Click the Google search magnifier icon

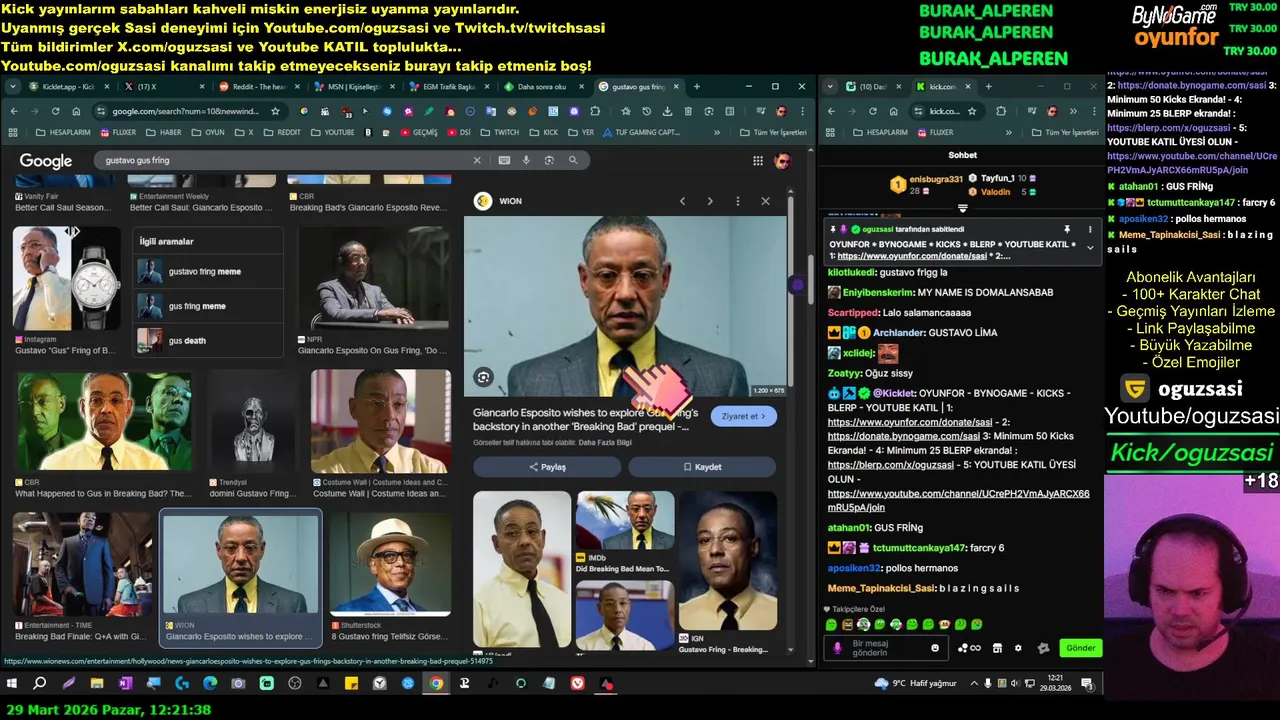click(x=573, y=160)
